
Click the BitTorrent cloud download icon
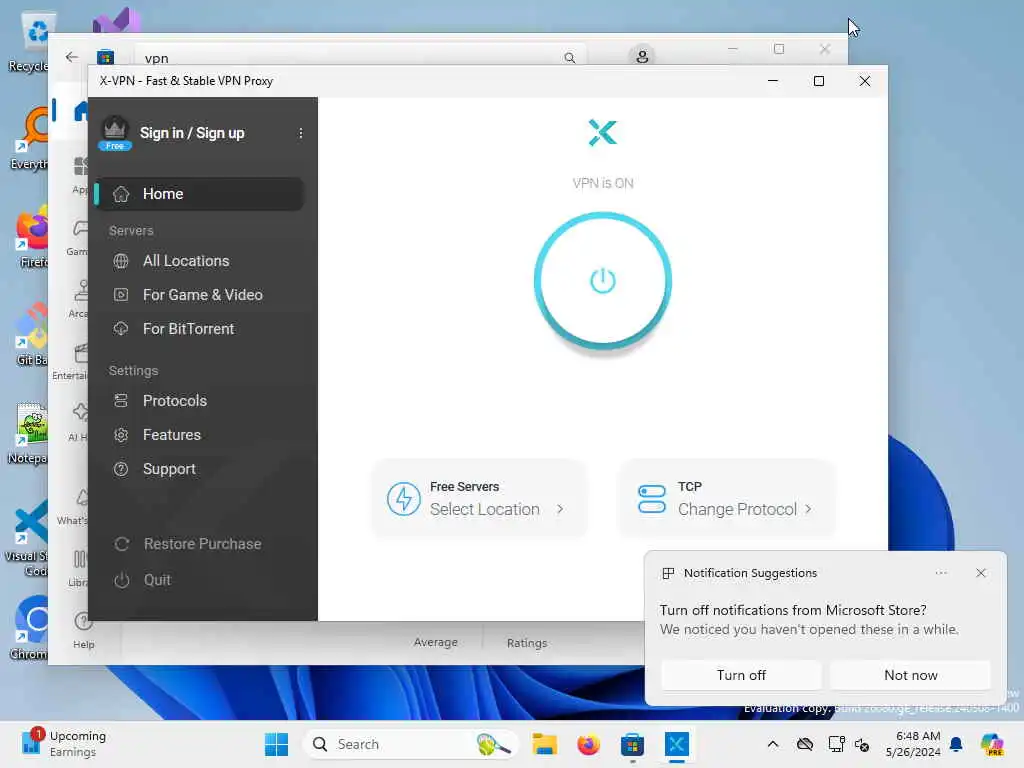click(121, 328)
